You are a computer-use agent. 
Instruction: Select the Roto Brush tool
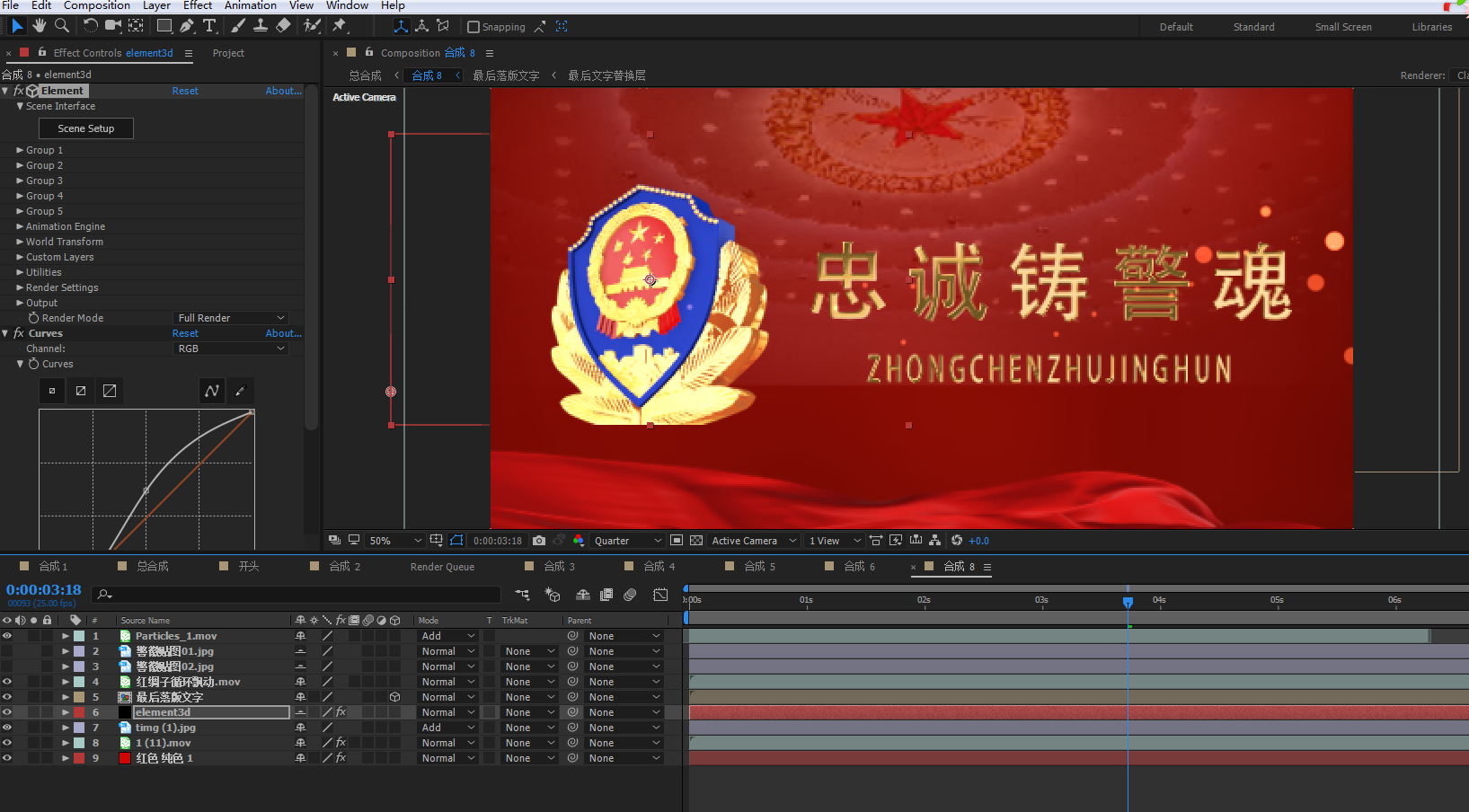[312, 26]
